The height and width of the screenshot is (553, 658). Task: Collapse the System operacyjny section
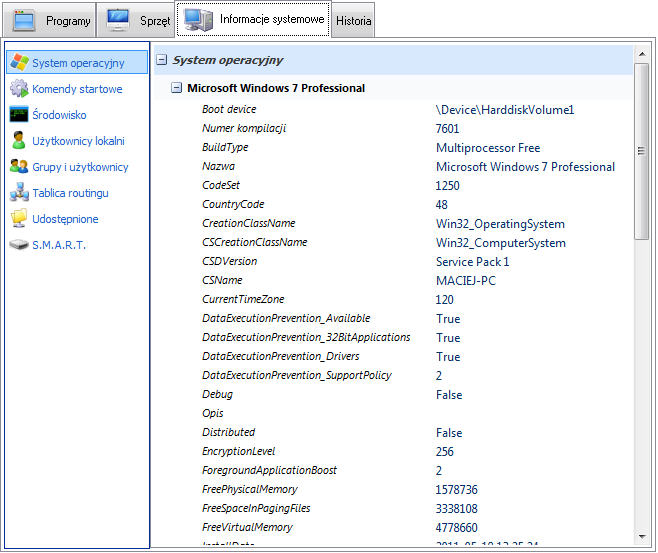click(x=162, y=60)
